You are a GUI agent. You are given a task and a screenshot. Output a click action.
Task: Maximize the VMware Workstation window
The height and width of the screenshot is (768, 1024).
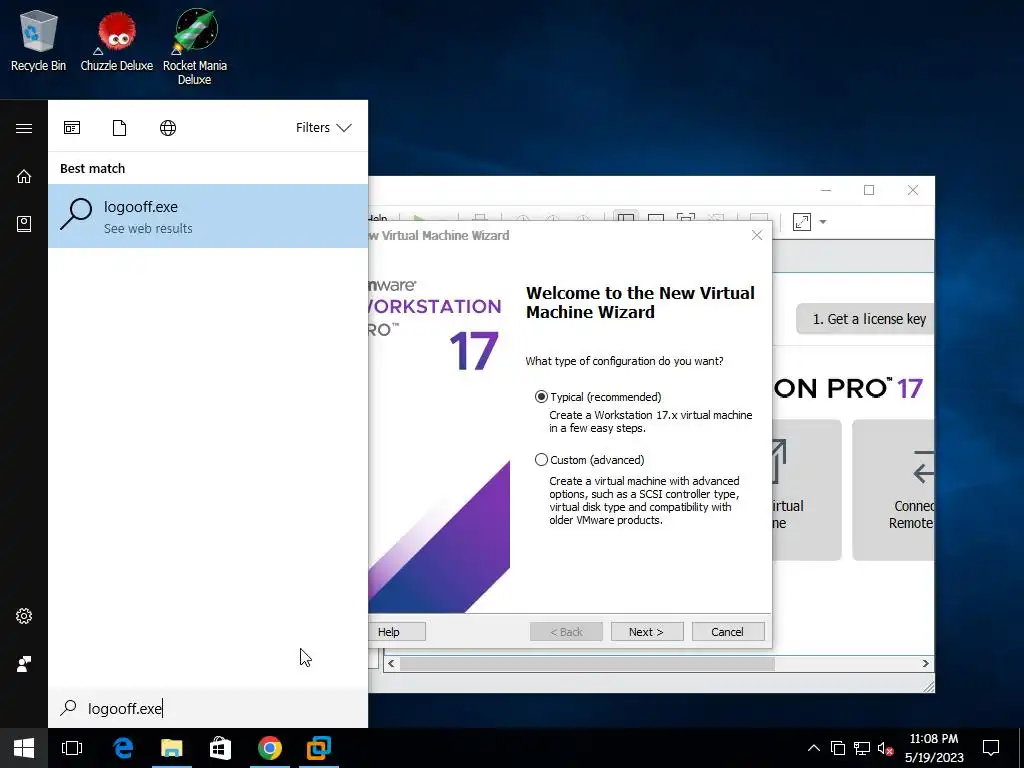[x=869, y=190]
